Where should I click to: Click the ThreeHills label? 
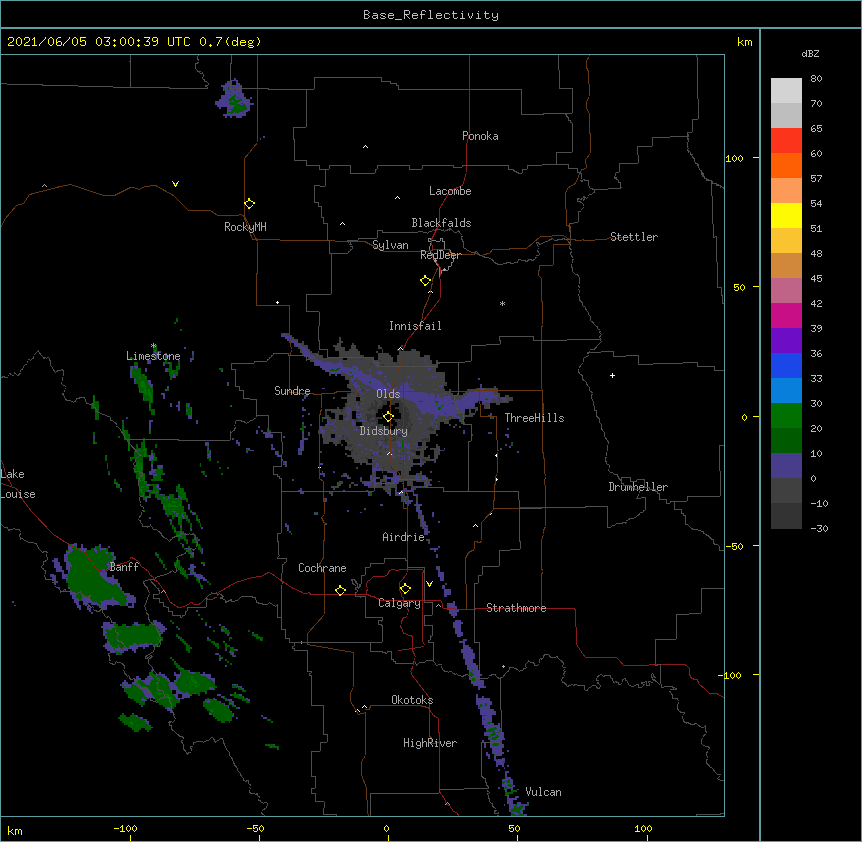tap(534, 418)
